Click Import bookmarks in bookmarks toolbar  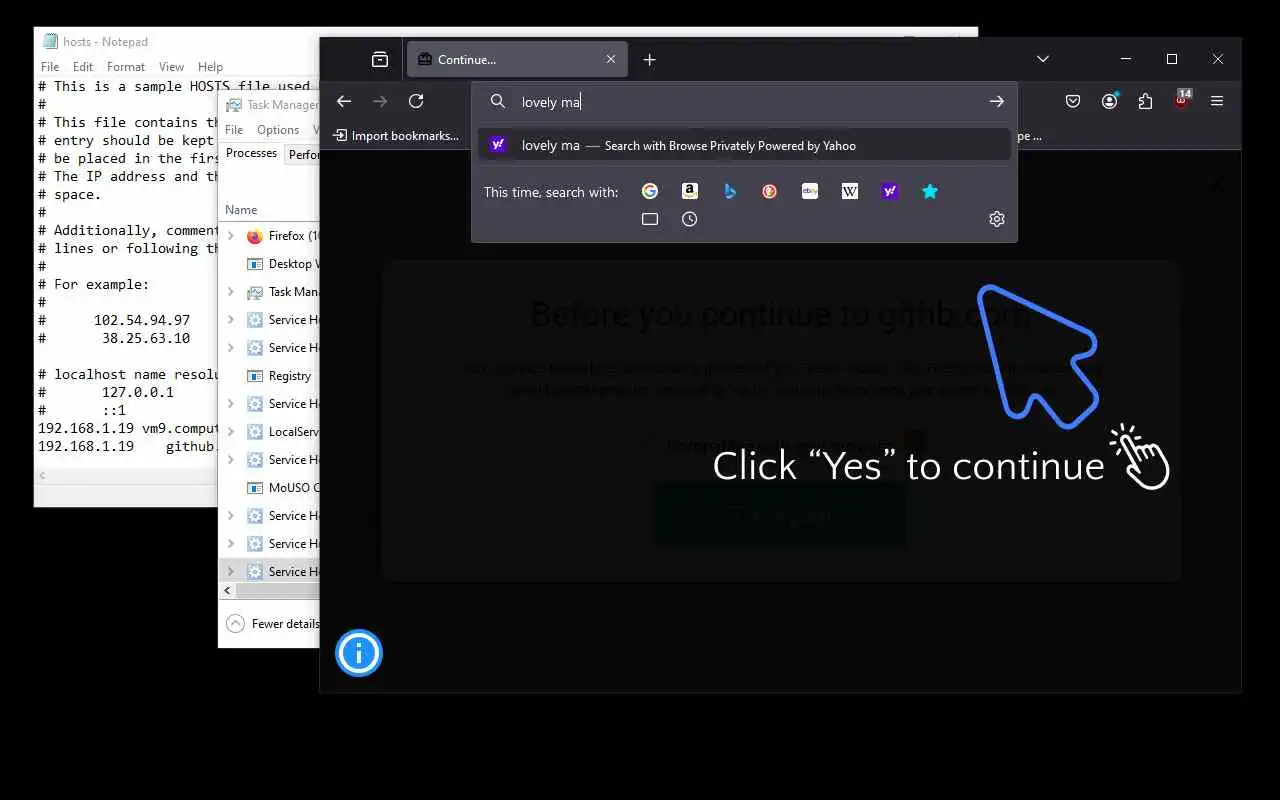396,136
